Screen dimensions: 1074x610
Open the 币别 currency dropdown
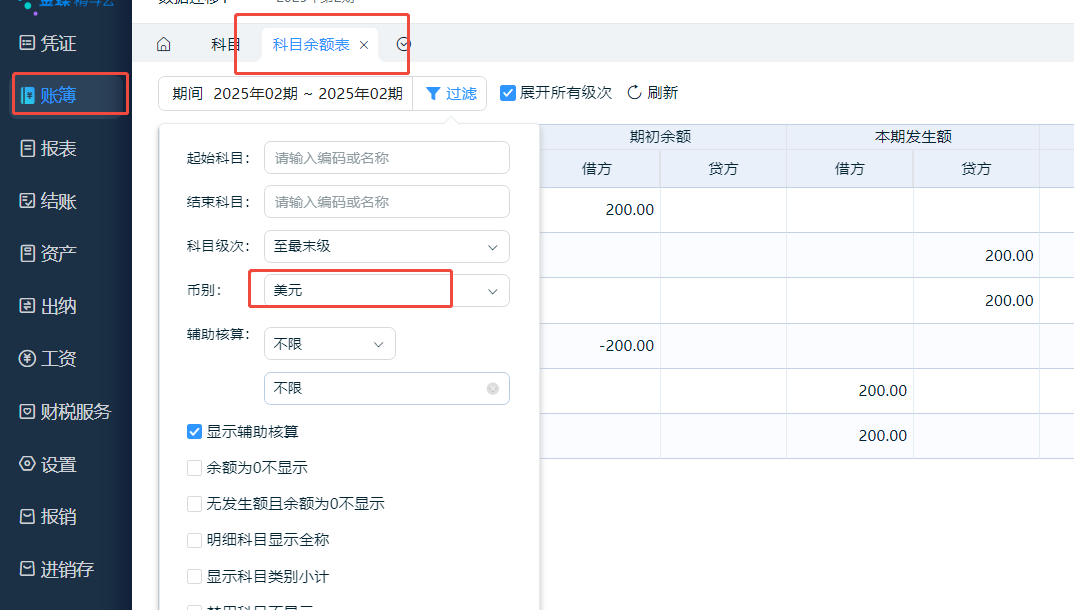[386, 290]
